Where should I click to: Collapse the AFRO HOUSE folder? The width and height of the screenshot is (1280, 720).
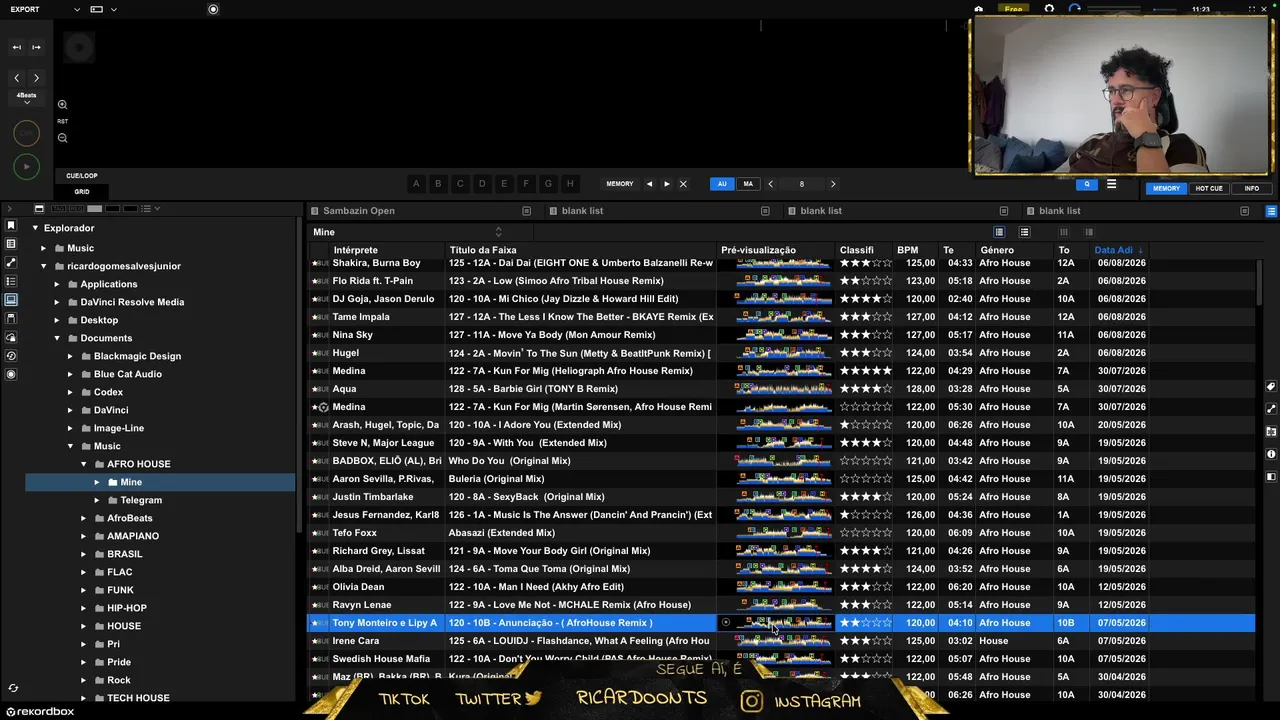tap(84, 464)
